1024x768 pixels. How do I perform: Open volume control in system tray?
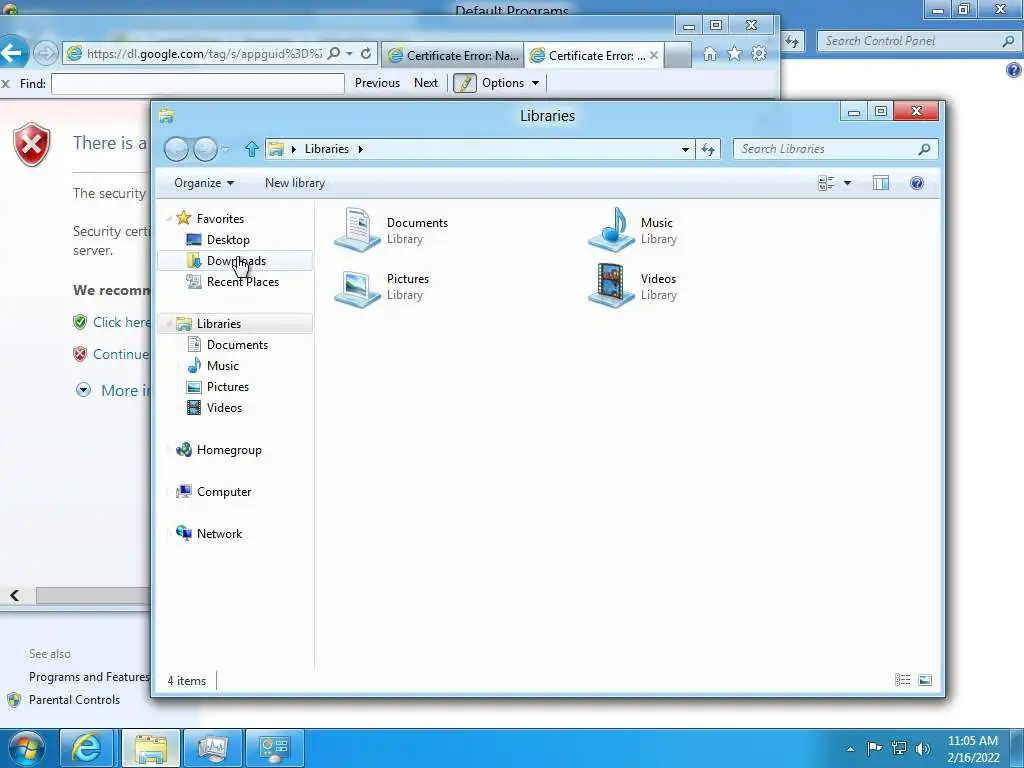pos(923,748)
